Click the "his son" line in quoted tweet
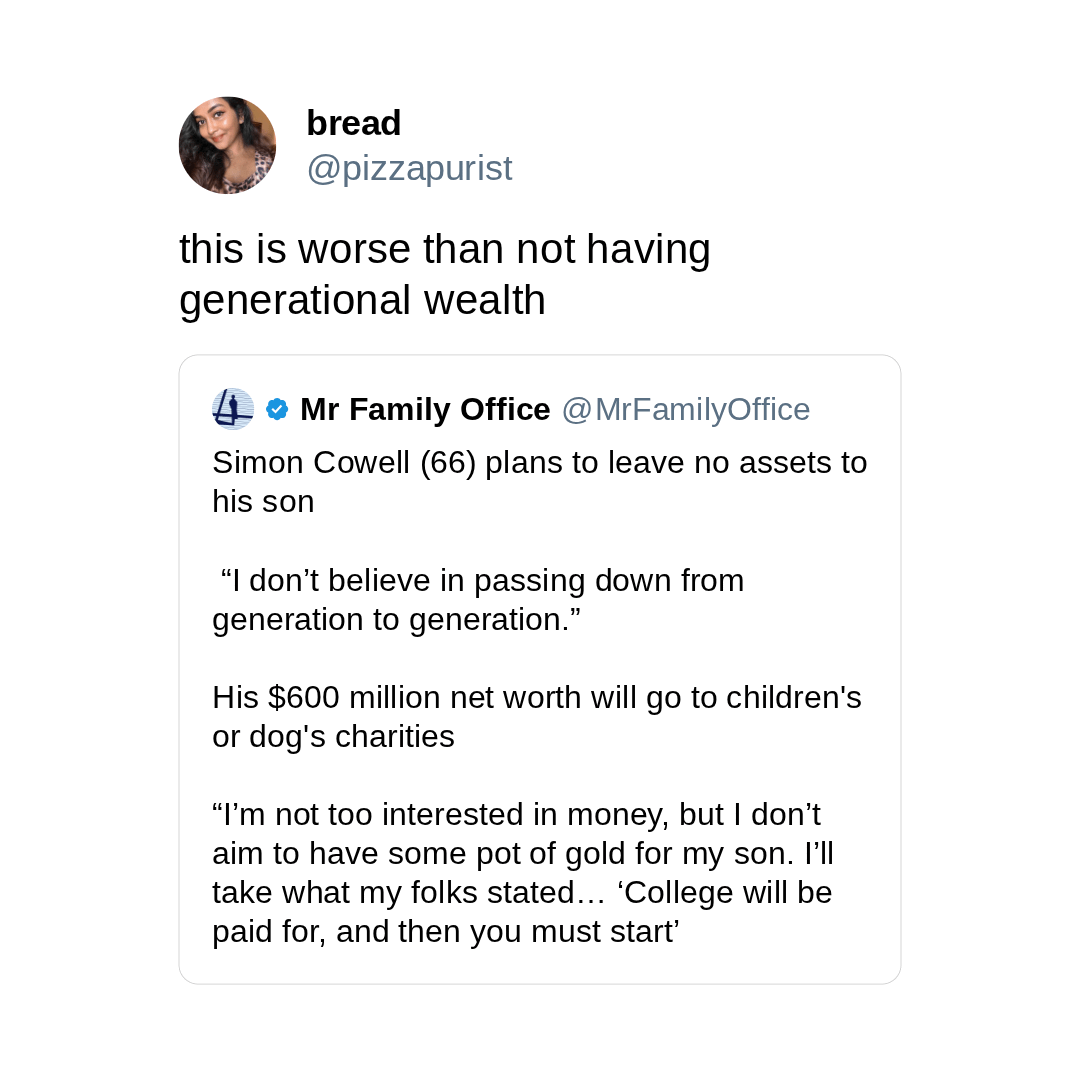1080x1080 pixels. (x=263, y=502)
